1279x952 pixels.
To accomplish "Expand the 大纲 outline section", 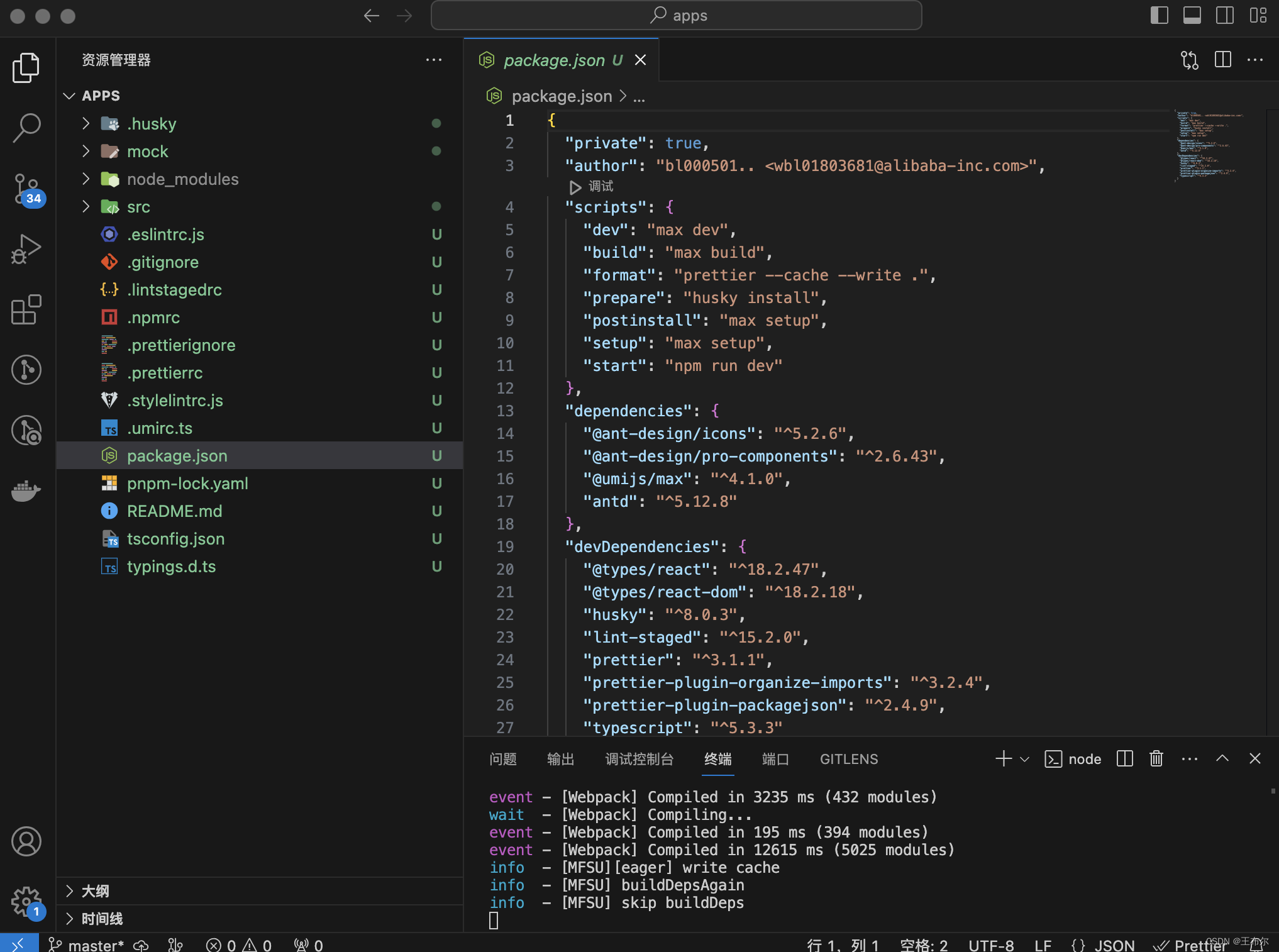I will point(96,891).
